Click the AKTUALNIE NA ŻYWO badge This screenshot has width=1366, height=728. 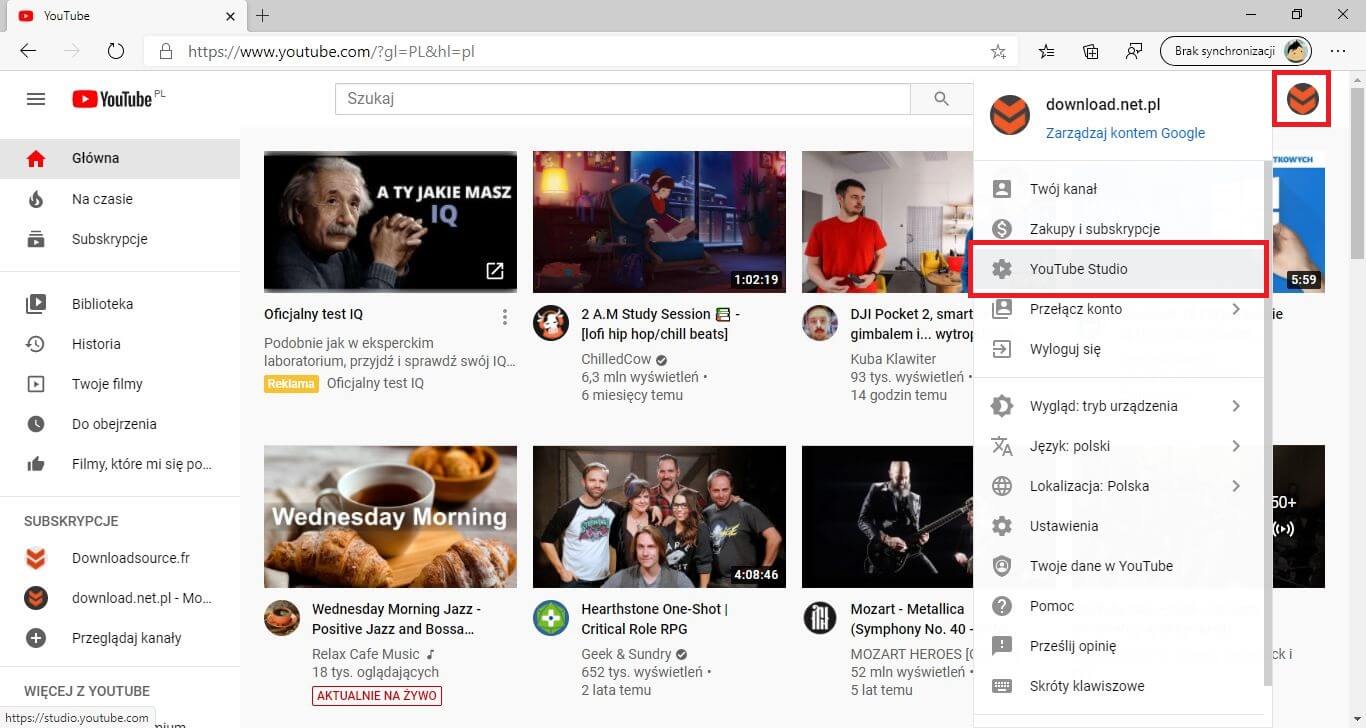coord(377,695)
